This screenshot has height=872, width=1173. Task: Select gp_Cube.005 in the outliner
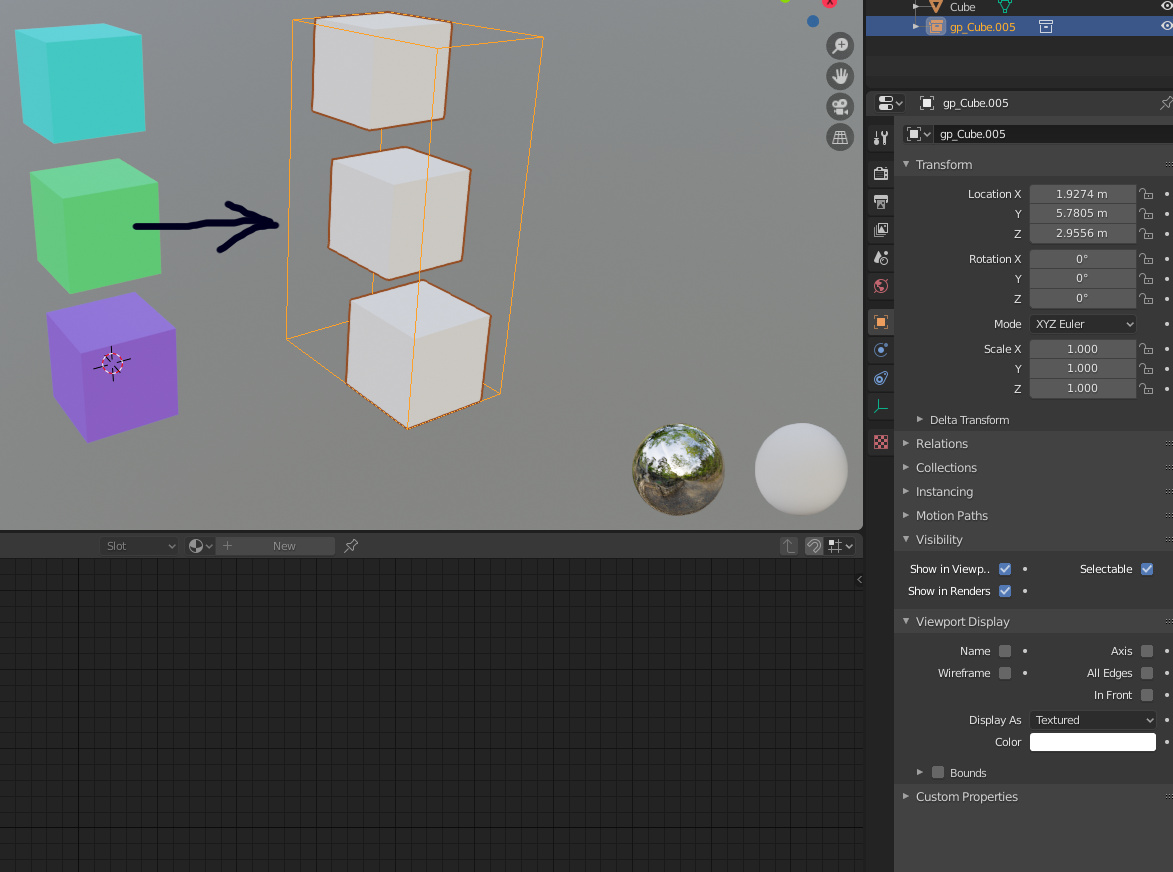[x=982, y=27]
